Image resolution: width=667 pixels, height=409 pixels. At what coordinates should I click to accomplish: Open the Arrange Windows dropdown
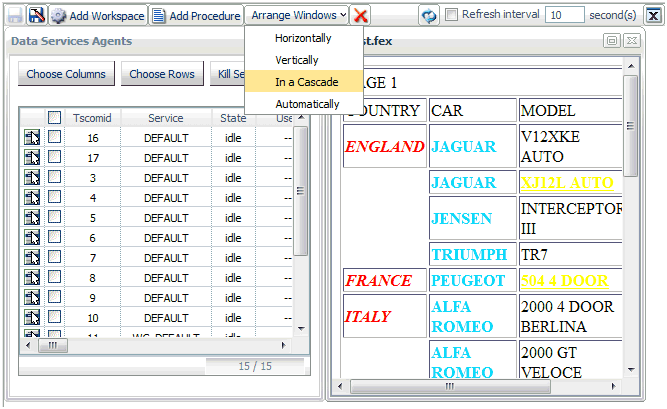(x=297, y=15)
